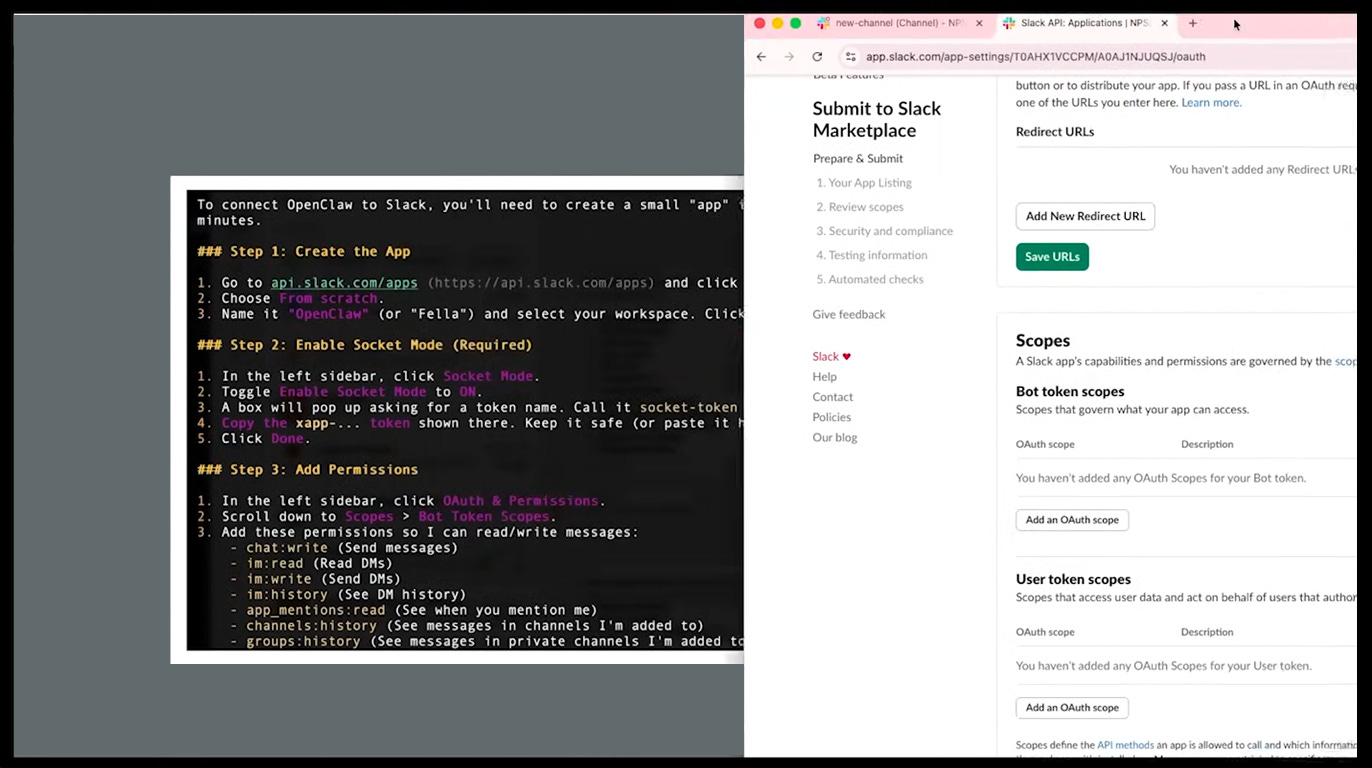Open Review scopes step
Viewport: 1372px width, 768px height.
(859, 207)
